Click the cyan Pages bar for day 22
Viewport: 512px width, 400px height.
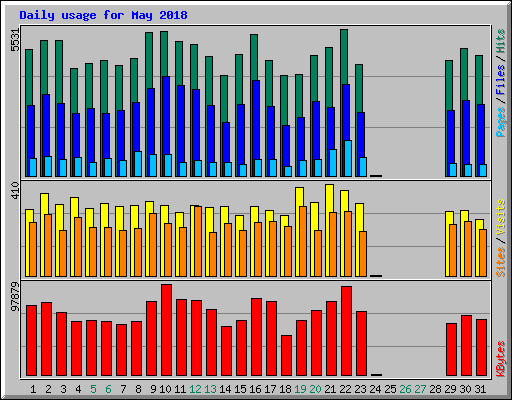[x=348, y=158]
